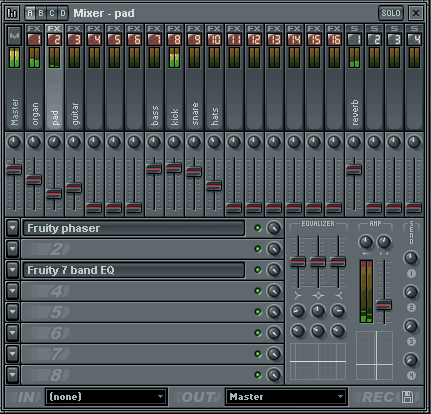The image size is (431, 414).
Task: Select FX track 1 organ
Action: pyautogui.click(x=34, y=77)
